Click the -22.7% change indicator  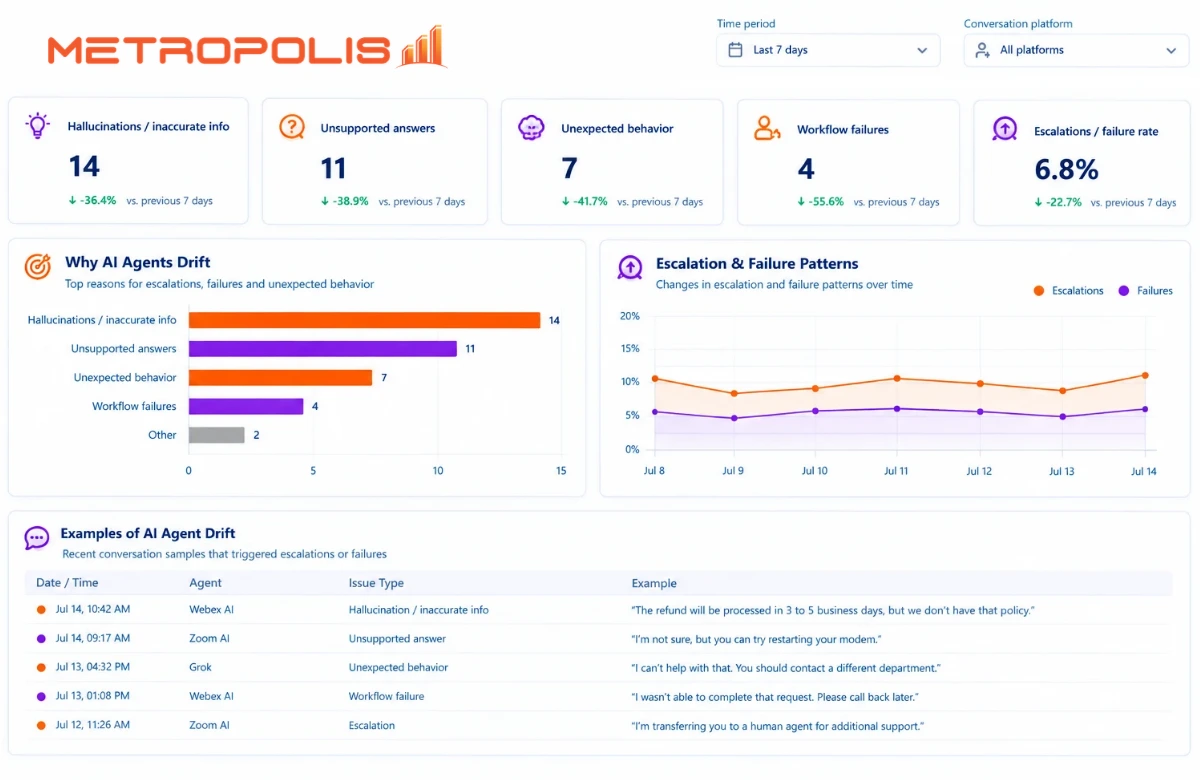(x=1058, y=202)
